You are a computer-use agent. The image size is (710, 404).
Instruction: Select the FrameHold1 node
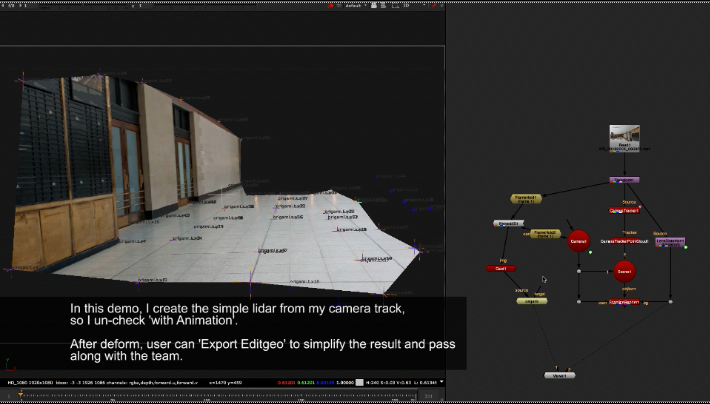tap(526, 198)
